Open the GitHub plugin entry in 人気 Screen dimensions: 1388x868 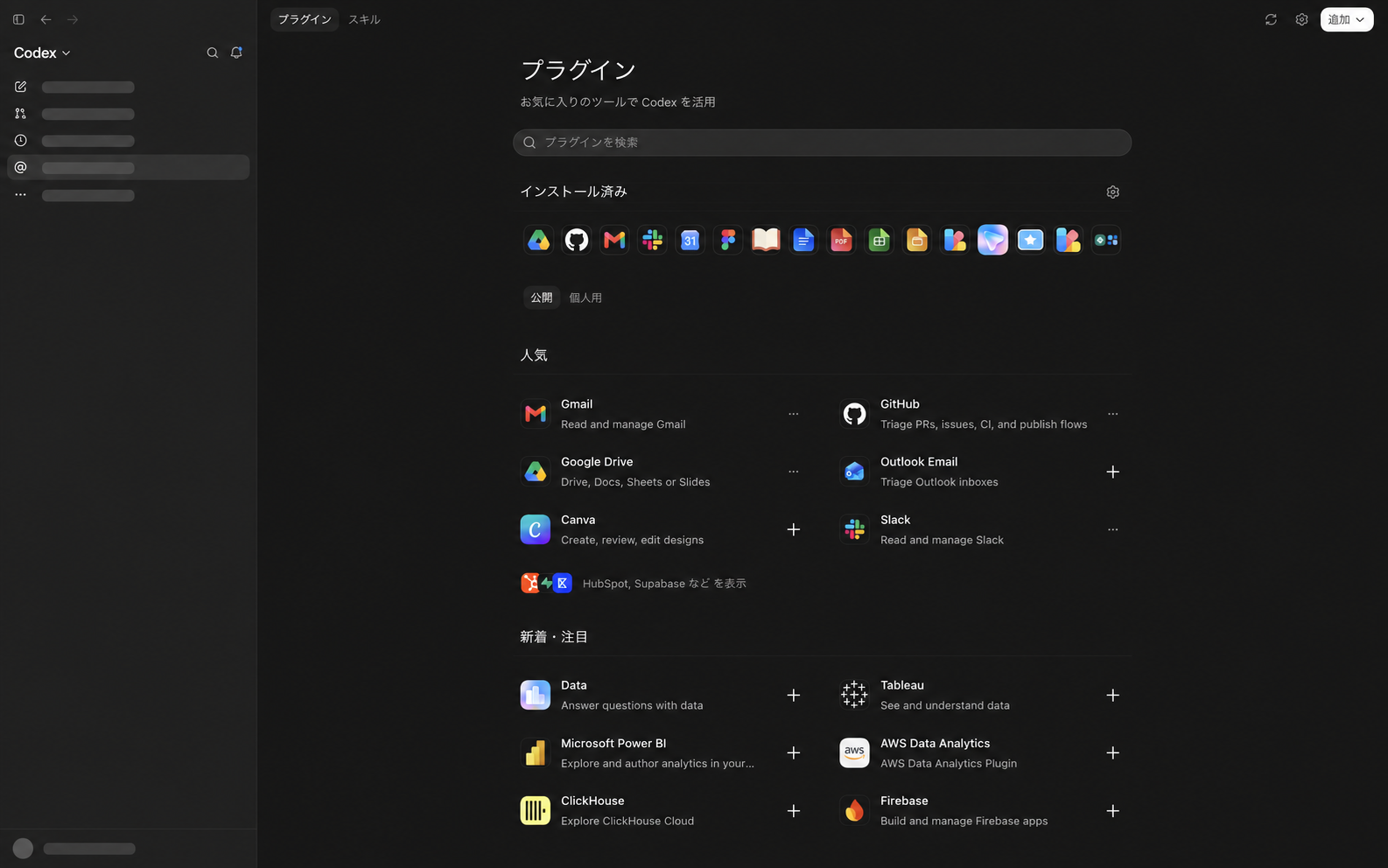[982, 414]
